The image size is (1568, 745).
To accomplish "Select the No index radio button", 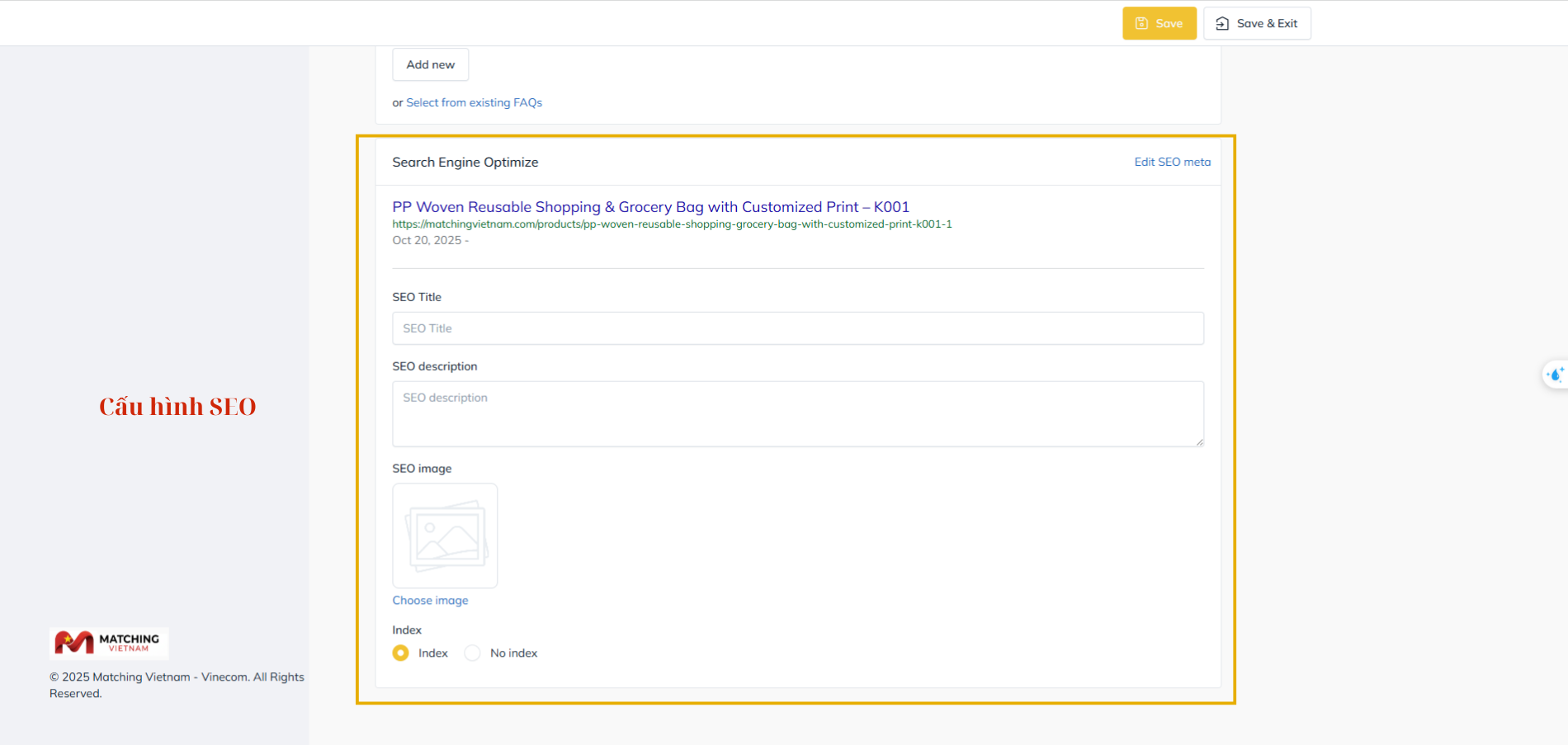I will pyautogui.click(x=472, y=653).
